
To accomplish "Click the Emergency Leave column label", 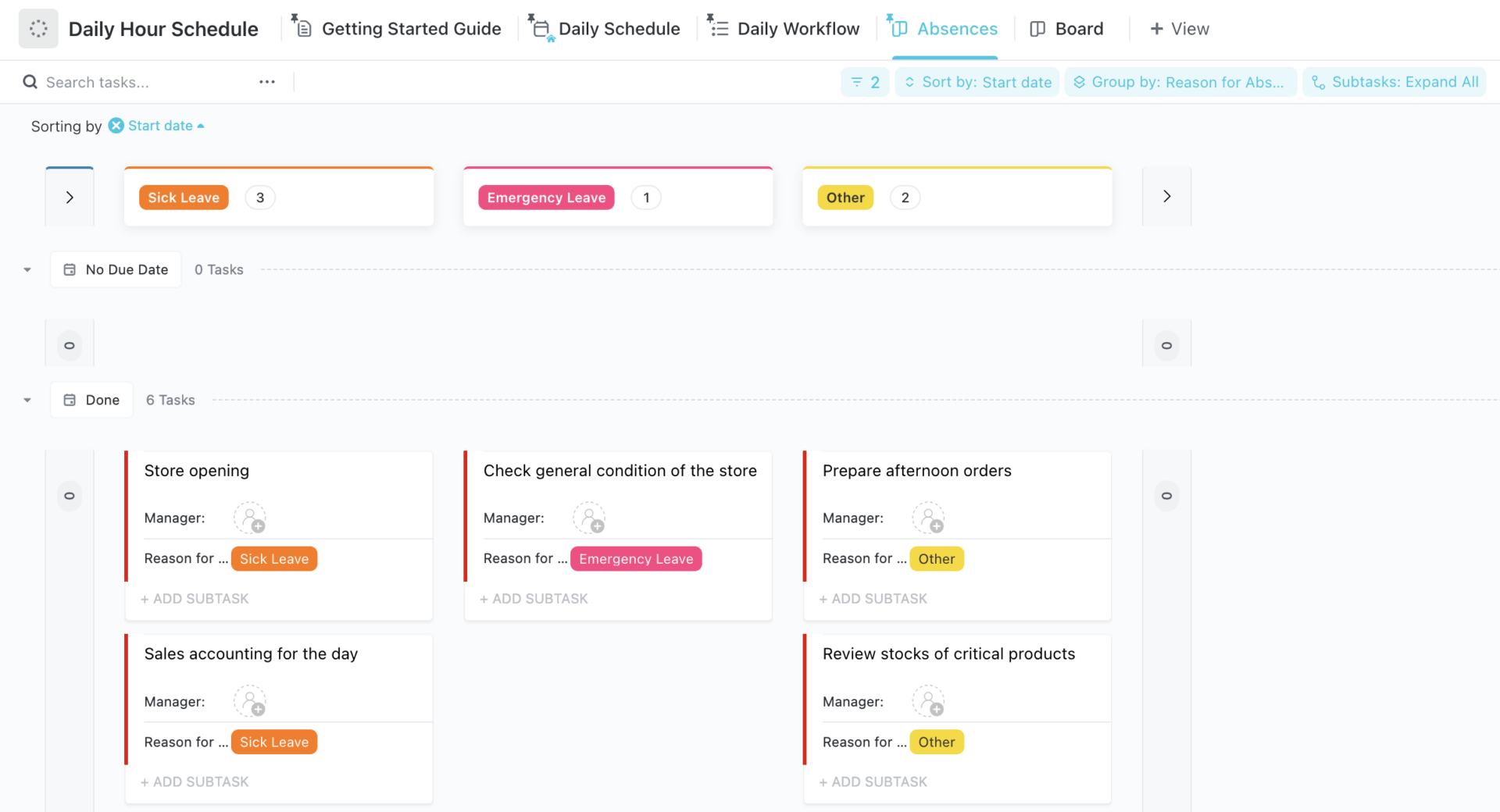I will 546,198.
